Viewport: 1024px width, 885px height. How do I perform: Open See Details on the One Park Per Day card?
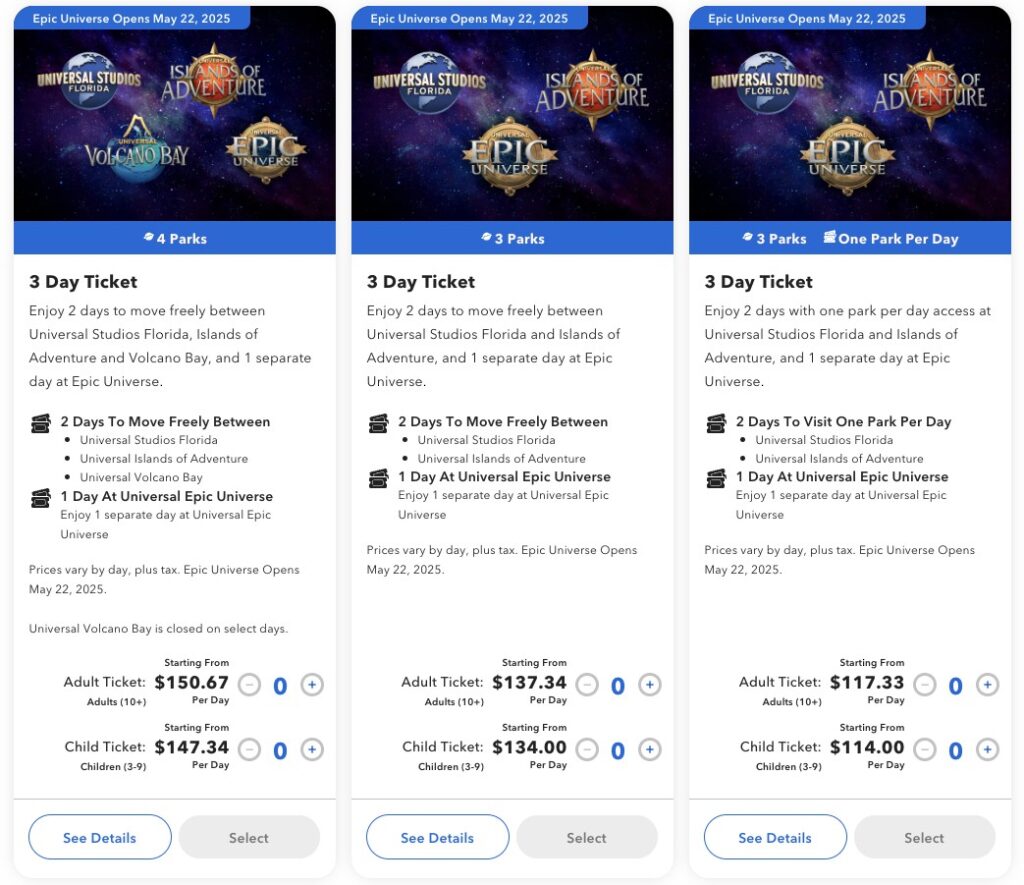(775, 837)
